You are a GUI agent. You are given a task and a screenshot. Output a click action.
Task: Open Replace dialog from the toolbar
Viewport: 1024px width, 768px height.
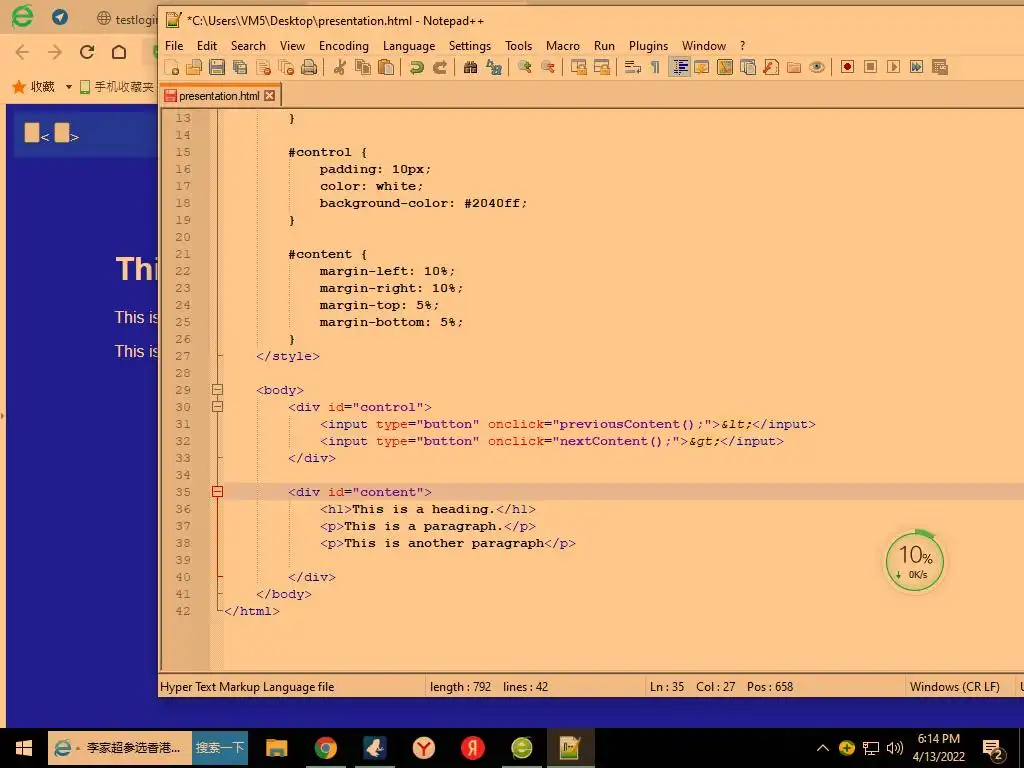494,67
